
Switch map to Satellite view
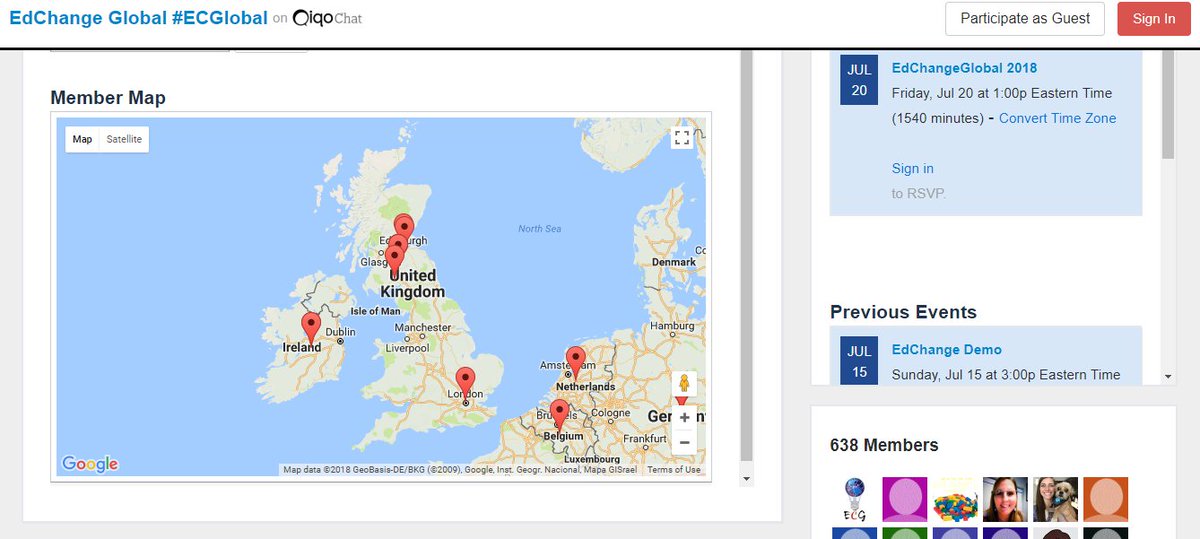[x=124, y=139]
